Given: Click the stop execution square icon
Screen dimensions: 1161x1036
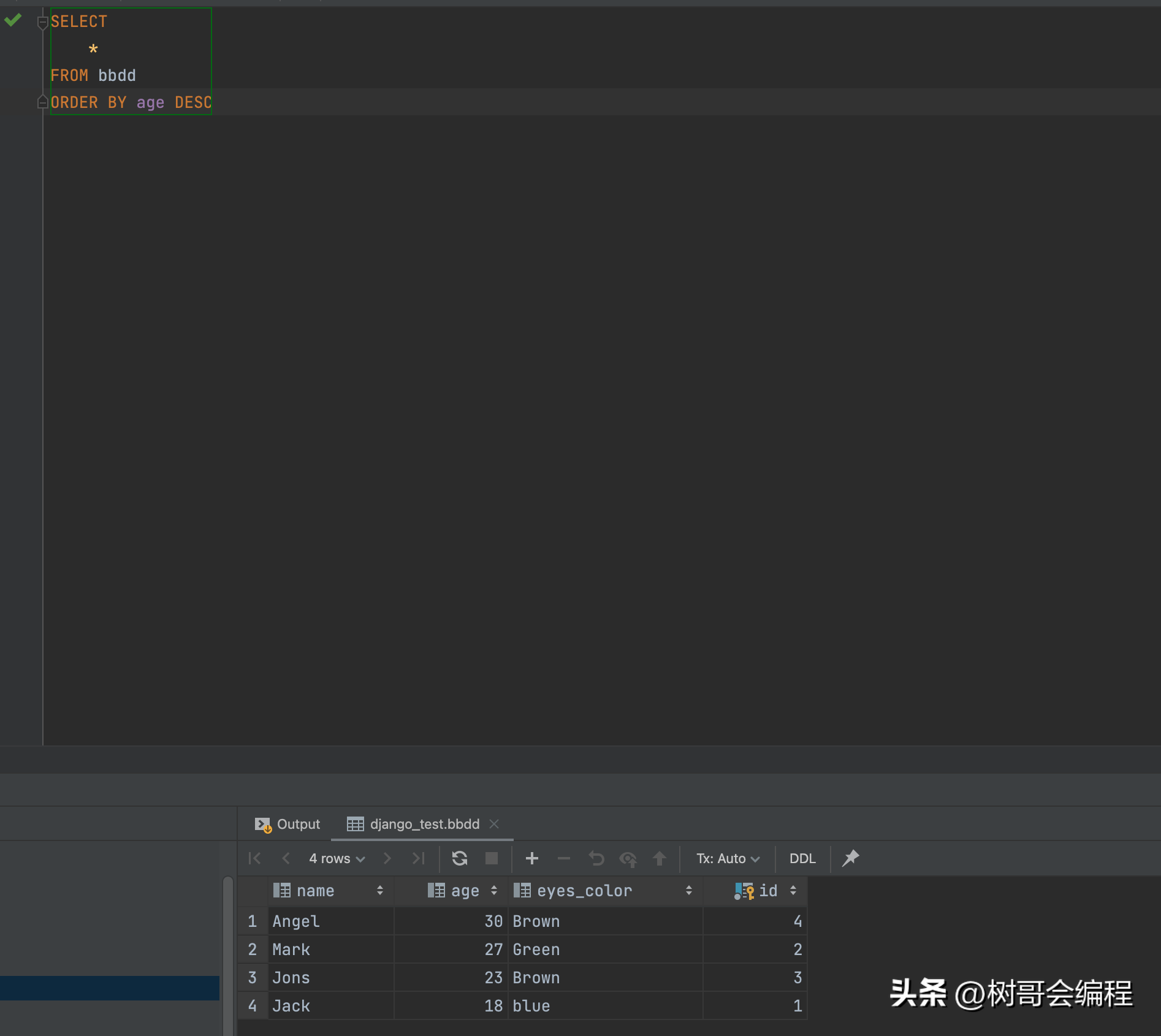Looking at the screenshot, I should pyautogui.click(x=492, y=858).
